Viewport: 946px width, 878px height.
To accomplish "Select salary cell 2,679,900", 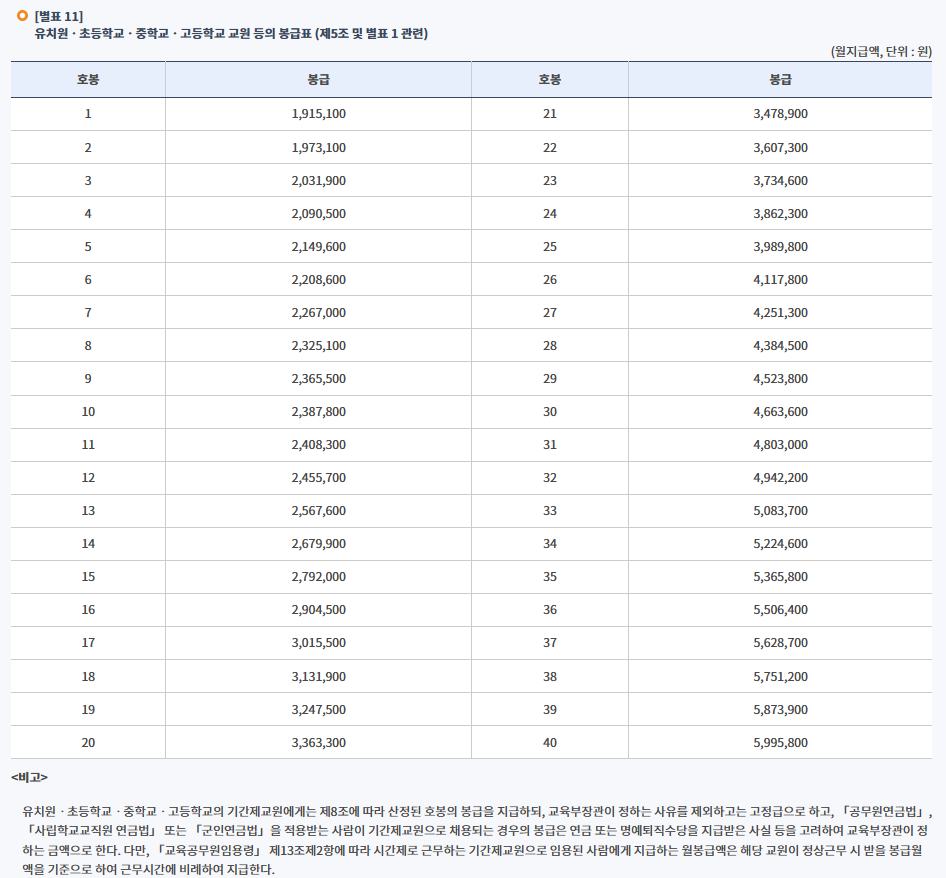I will 319,544.
